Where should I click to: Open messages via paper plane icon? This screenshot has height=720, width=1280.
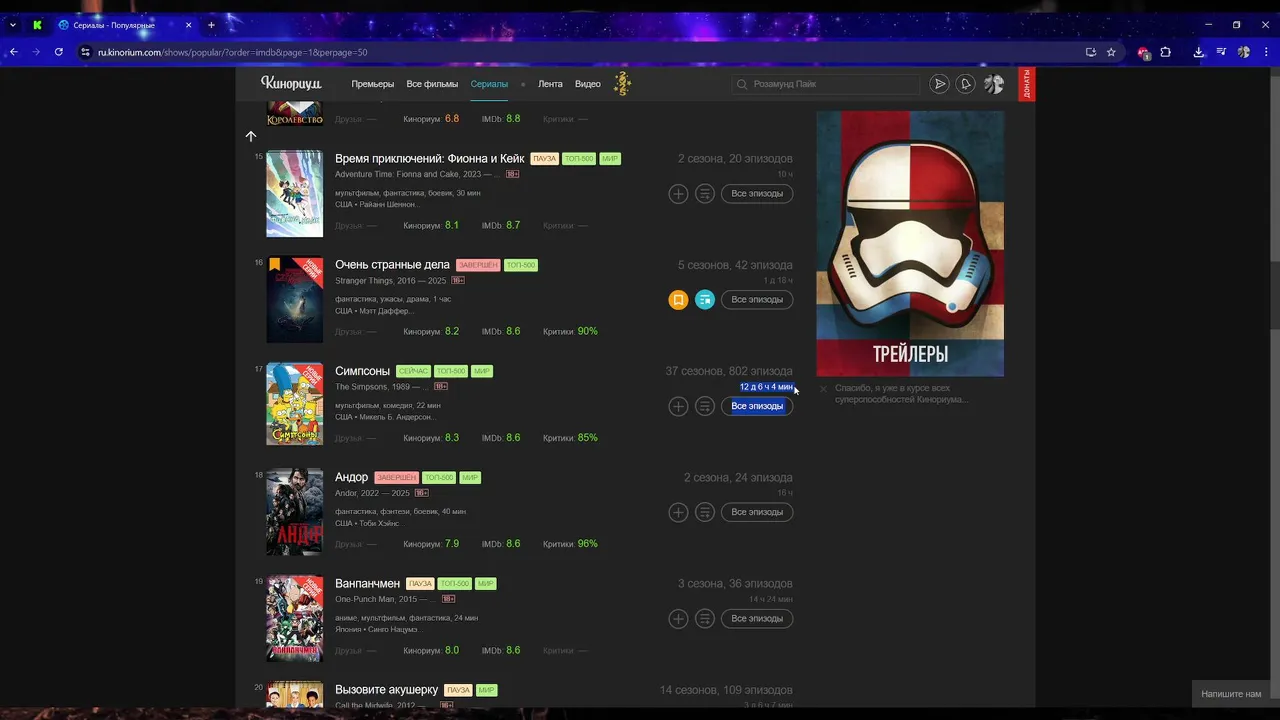(939, 84)
